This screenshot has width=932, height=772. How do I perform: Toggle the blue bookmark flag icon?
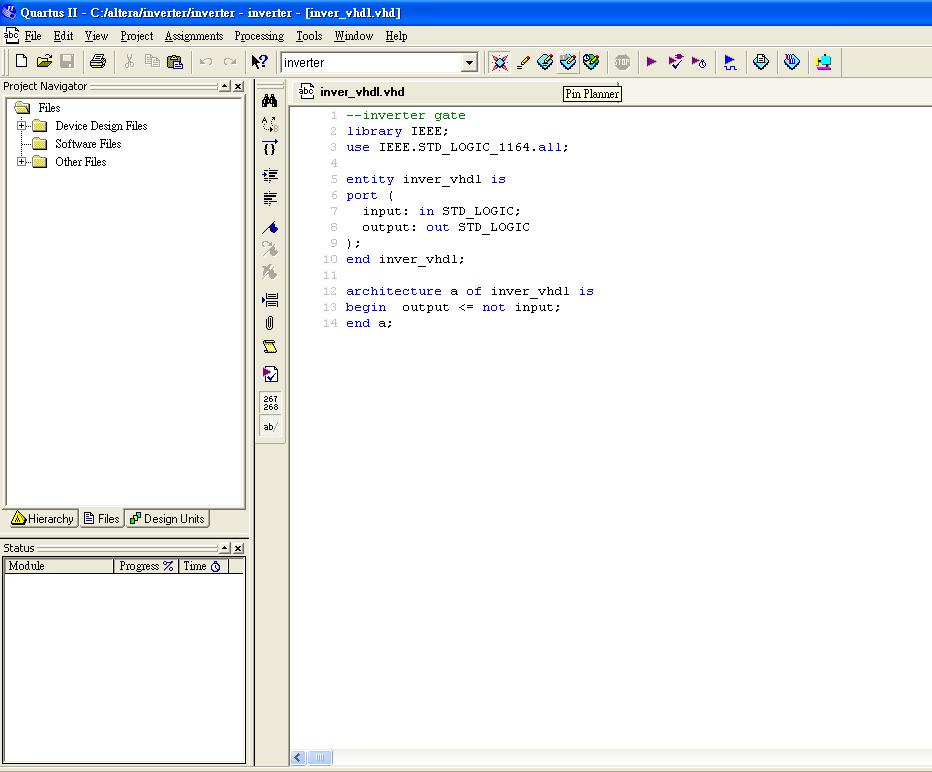click(269, 228)
